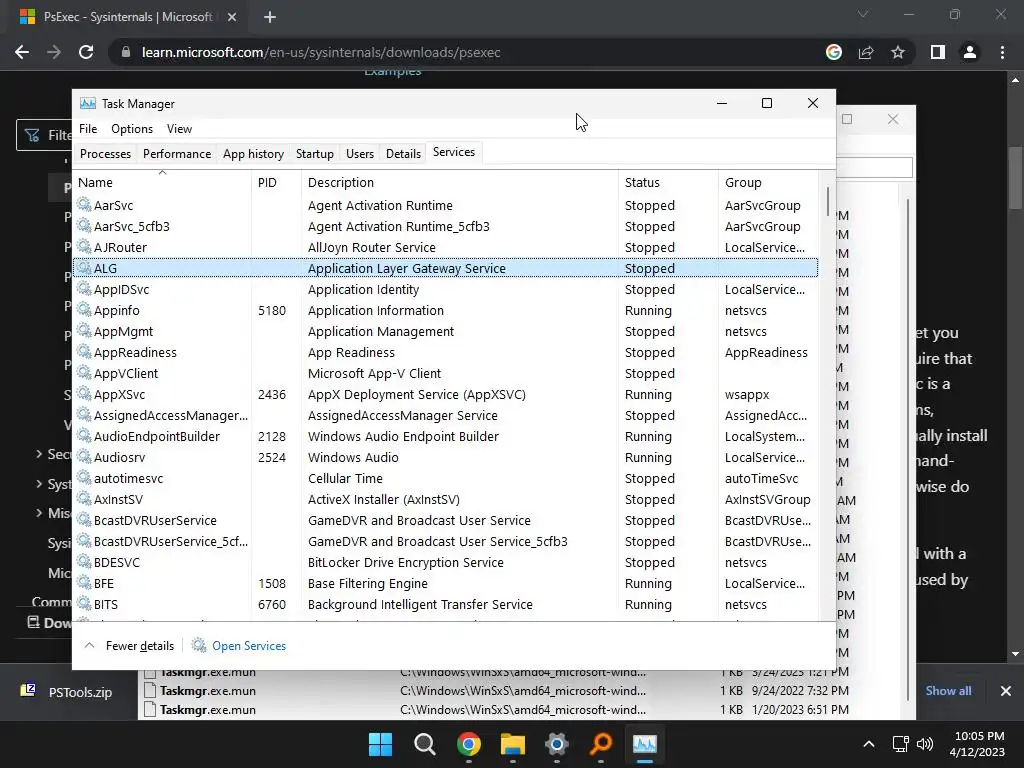This screenshot has width=1024, height=768.
Task: Select the AxInstSV service row
Action: point(445,499)
